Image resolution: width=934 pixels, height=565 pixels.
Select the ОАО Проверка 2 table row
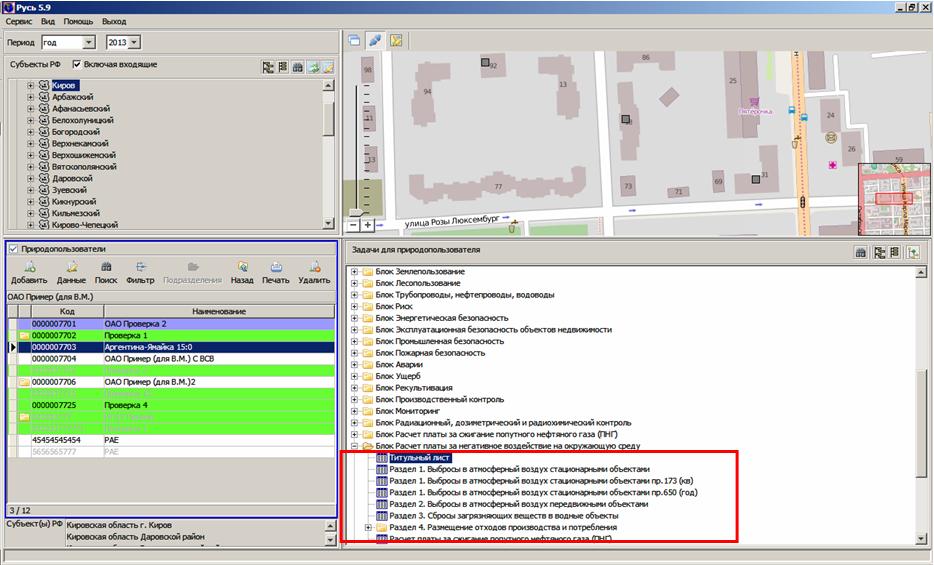(x=135, y=324)
